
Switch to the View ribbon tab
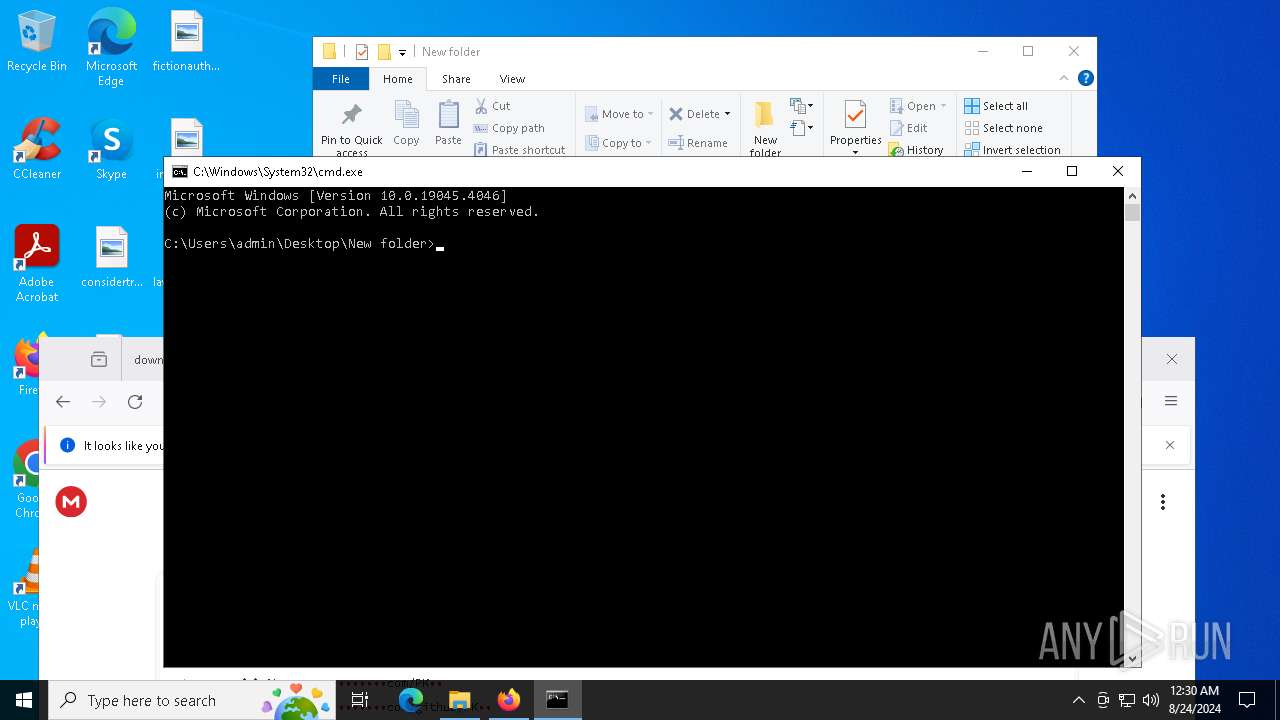(512, 79)
